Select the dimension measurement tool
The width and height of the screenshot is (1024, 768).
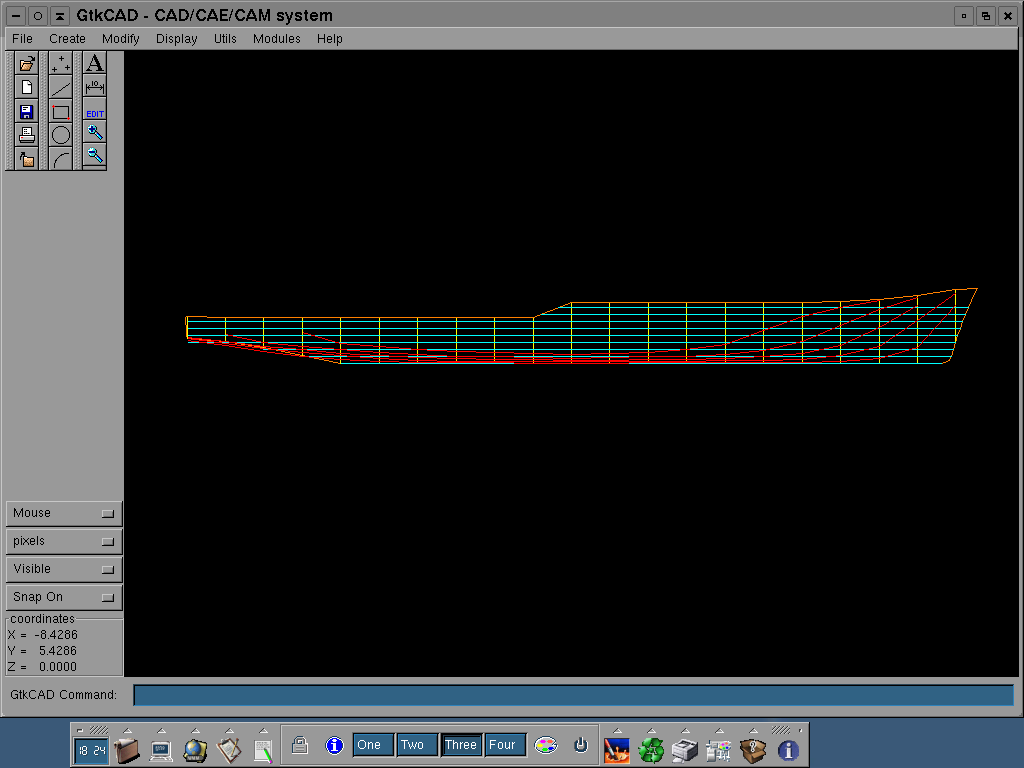coord(95,87)
